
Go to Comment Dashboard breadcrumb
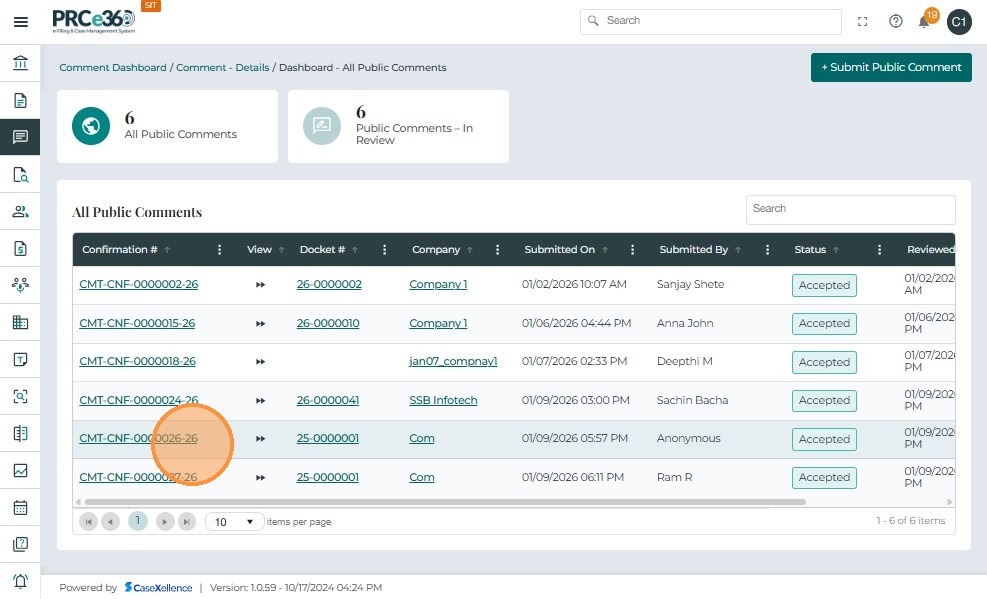click(x=113, y=68)
